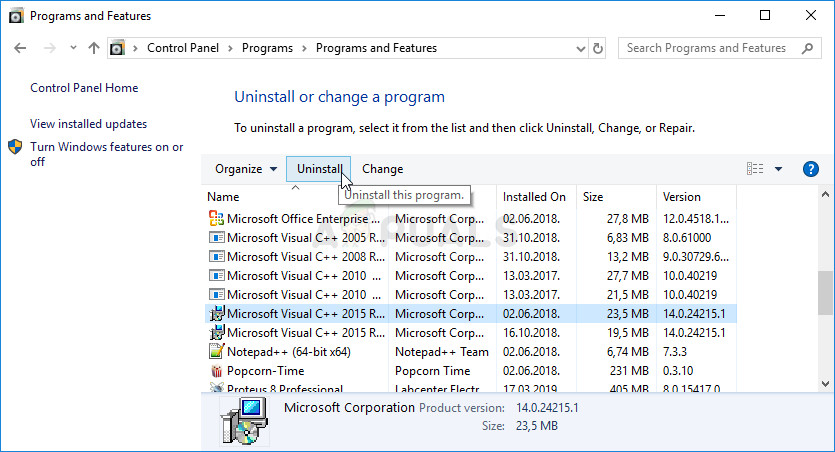Open Control Panel Home link
Screen dimensions: 835x452
84,88
